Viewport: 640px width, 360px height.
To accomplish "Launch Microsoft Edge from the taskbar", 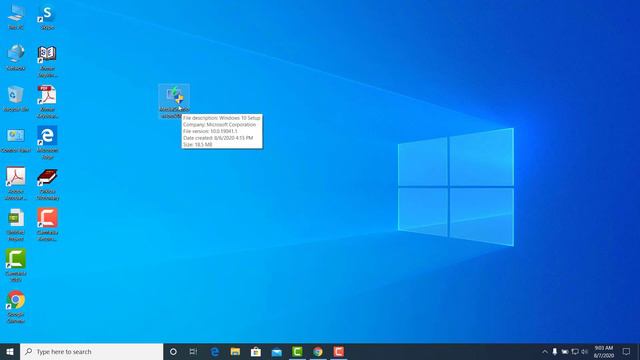I will [215, 351].
